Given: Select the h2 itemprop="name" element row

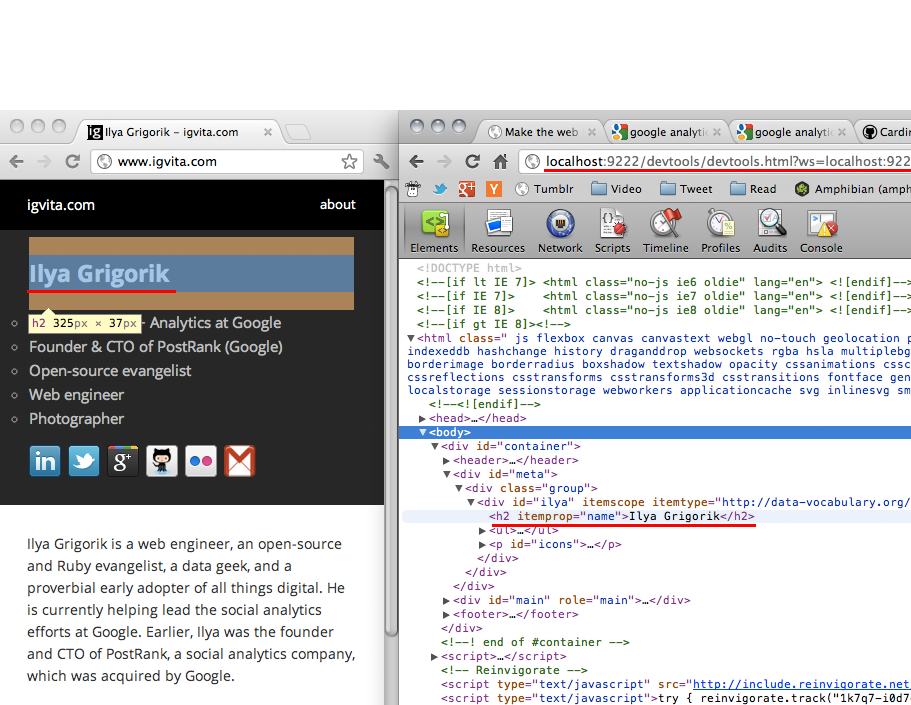Looking at the screenshot, I should [x=657, y=516].
